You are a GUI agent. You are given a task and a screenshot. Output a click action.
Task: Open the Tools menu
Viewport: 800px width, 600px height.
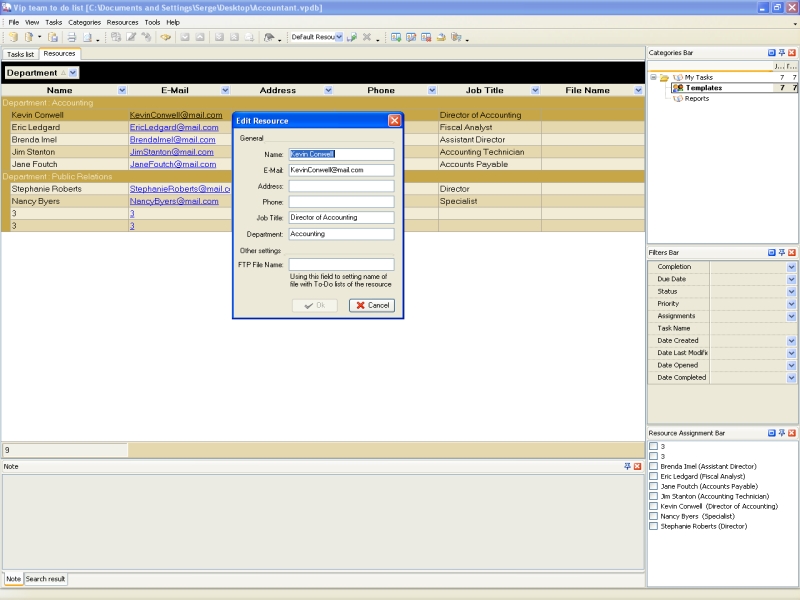pyautogui.click(x=152, y=22)
